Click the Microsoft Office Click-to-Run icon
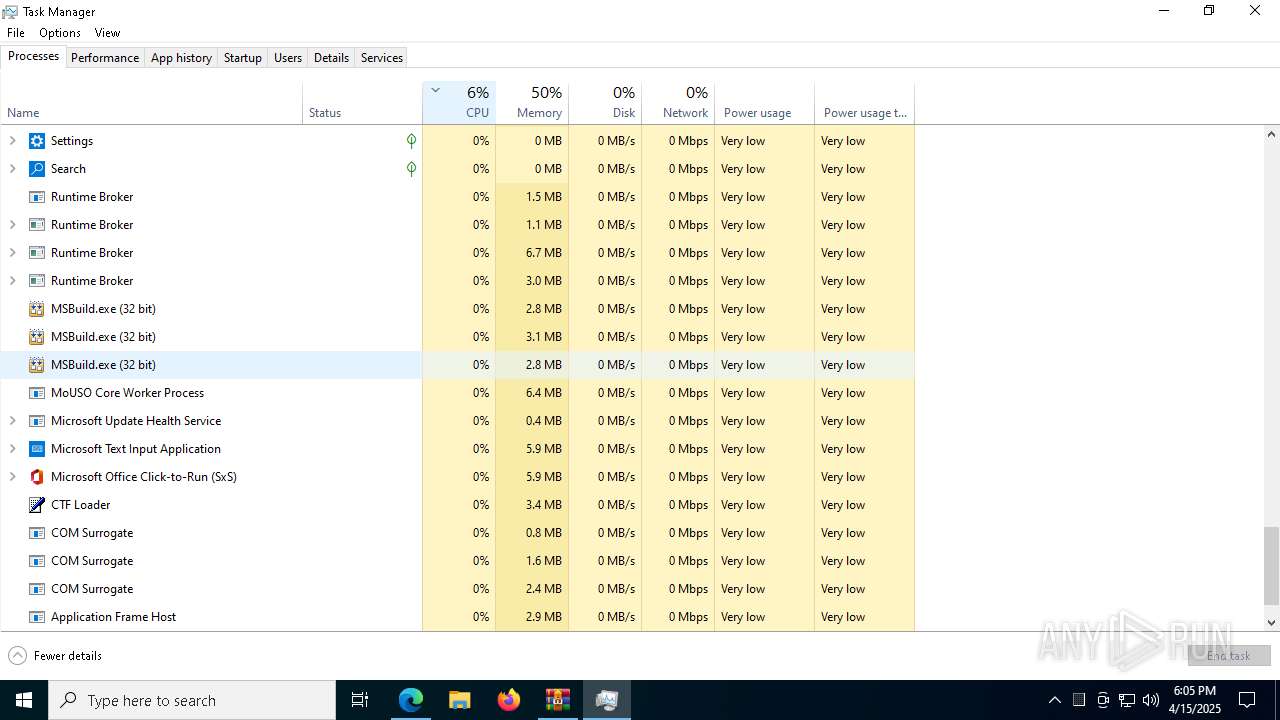Image resolution: width=1280 pixels, height=720 pixels. pyautogui.click(x=37, y=477)
